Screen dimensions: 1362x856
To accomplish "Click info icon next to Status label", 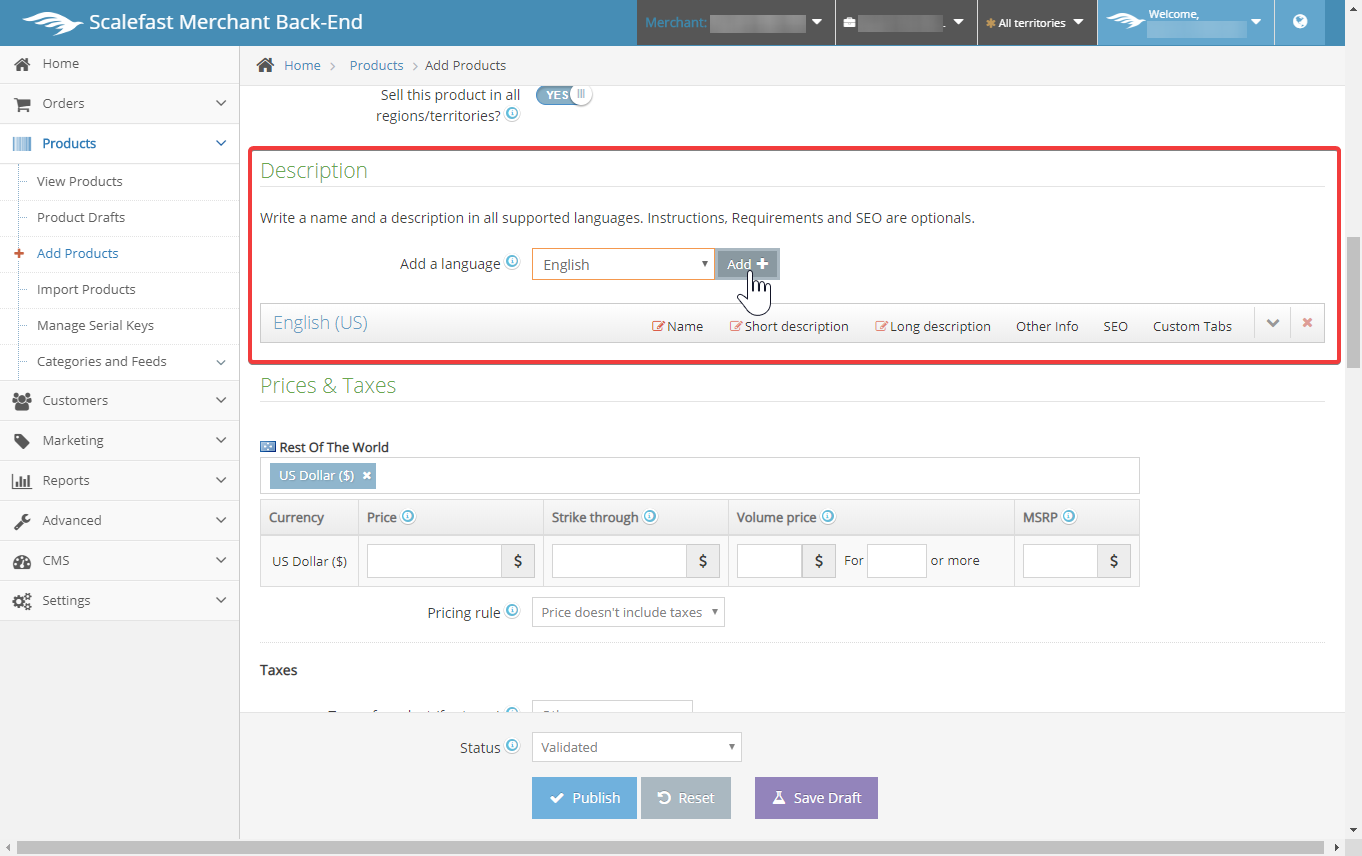I will [512, 746].
